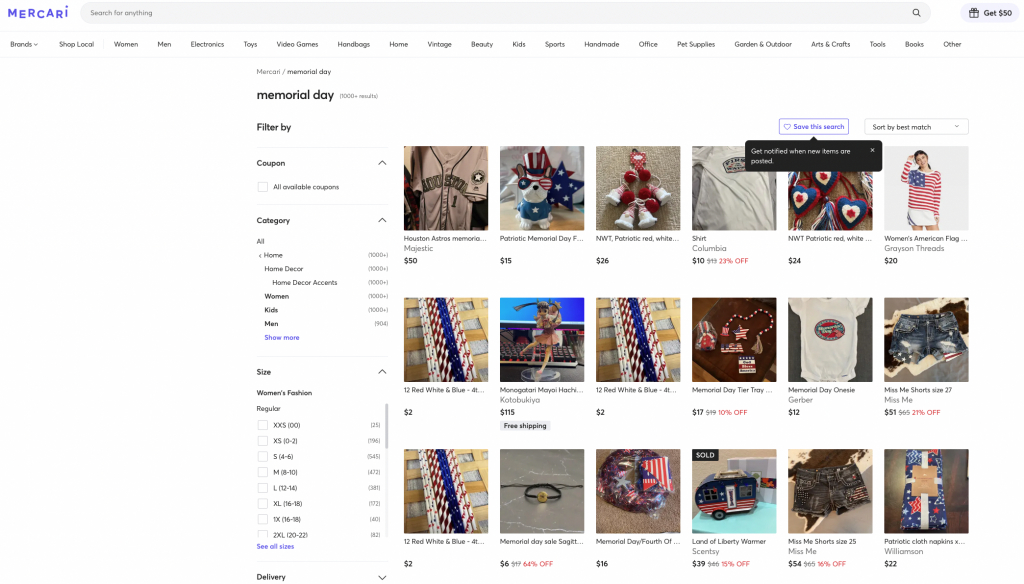The width and height of the screenshot is (1024, 584).
Task: Open the Vintage category
Action: [440, 44]
